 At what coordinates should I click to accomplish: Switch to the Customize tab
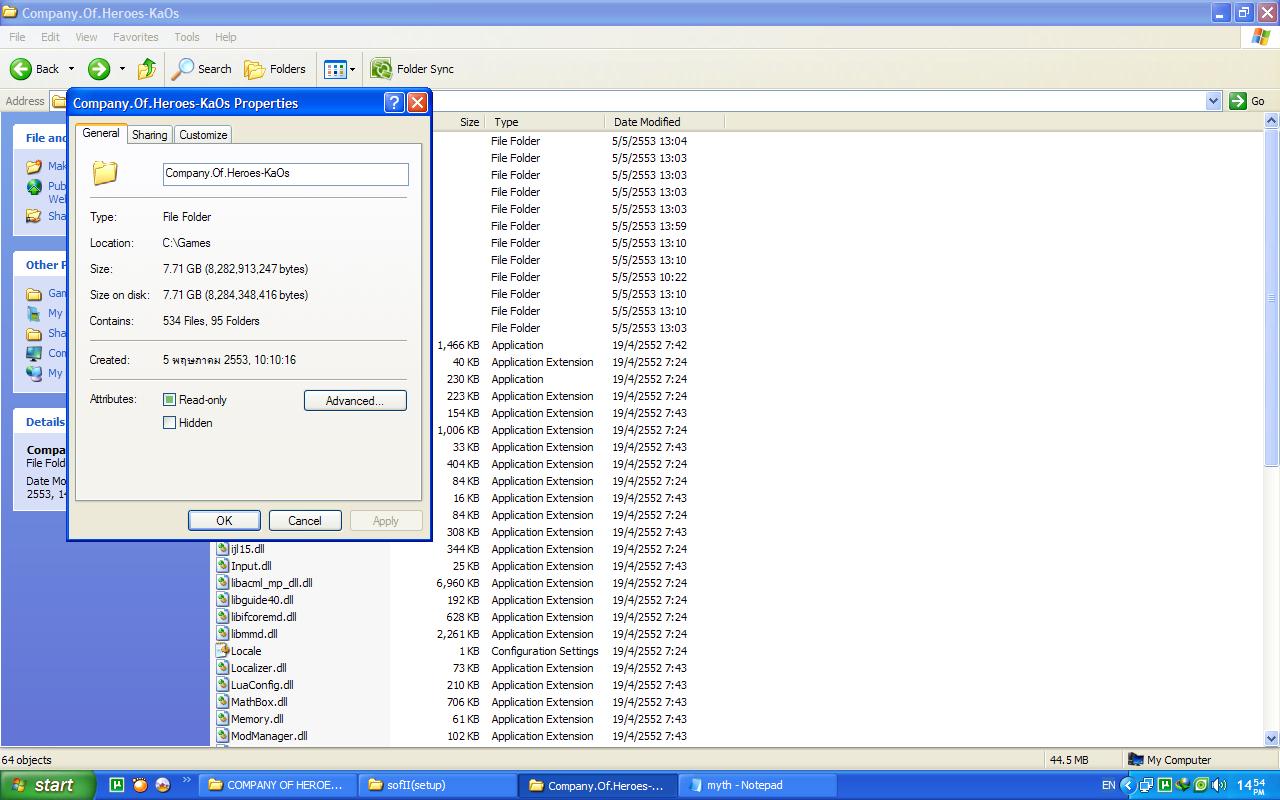(203, 135)
